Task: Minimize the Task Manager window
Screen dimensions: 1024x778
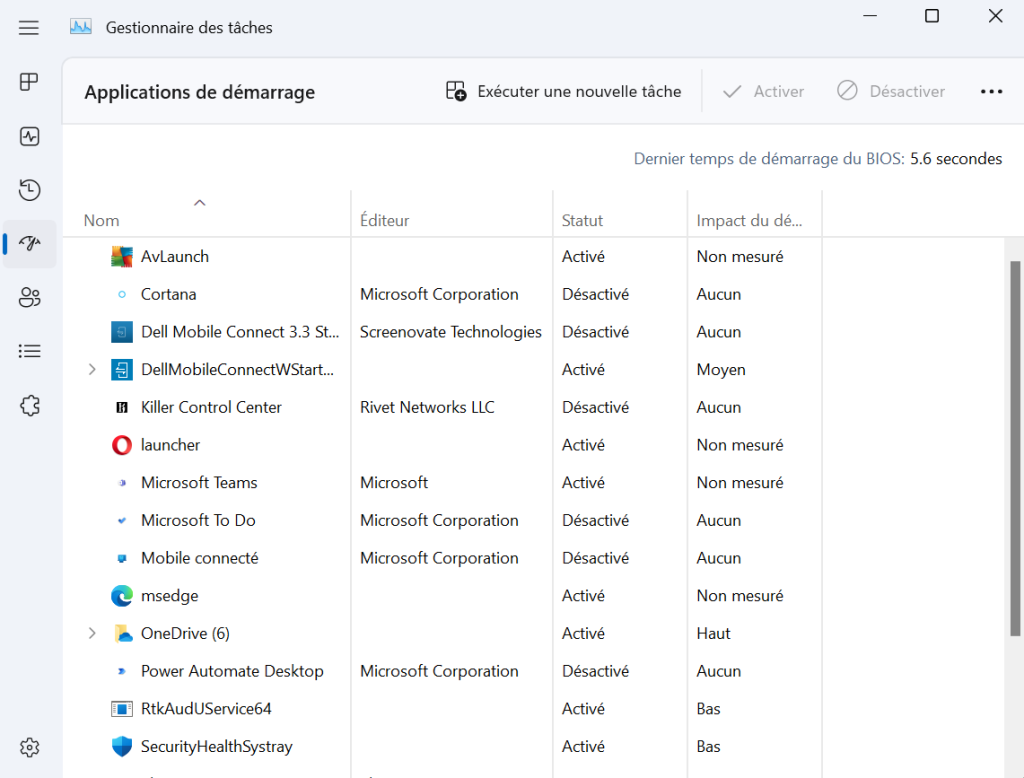Action: coord(870,15)
